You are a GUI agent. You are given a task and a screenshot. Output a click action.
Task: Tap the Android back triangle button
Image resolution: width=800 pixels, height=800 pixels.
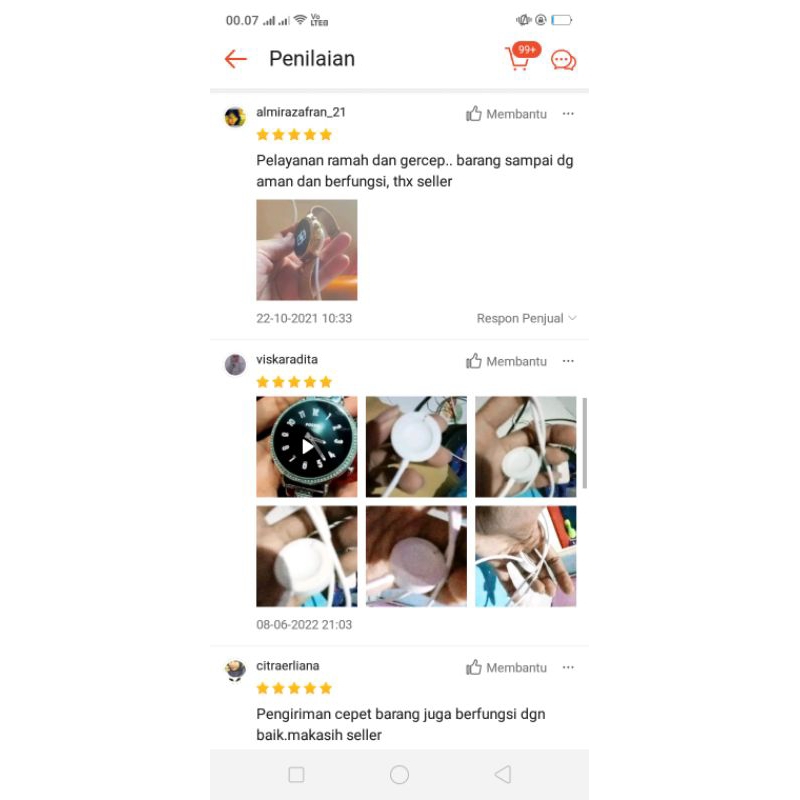tap(503, 774)
